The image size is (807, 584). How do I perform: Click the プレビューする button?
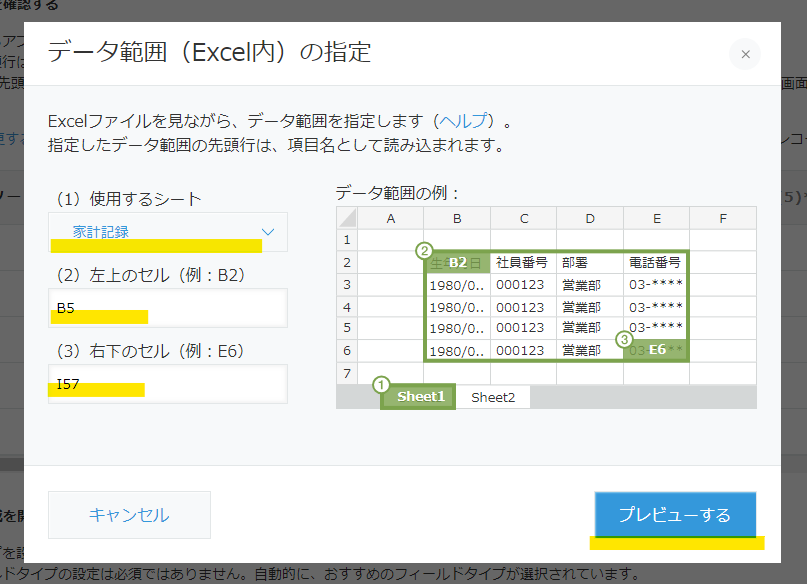[675, 515]
